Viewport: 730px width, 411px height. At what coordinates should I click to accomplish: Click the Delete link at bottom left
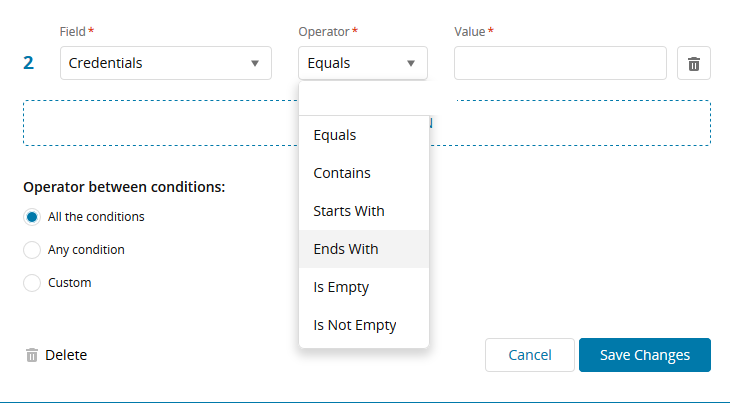coord(66,355)
